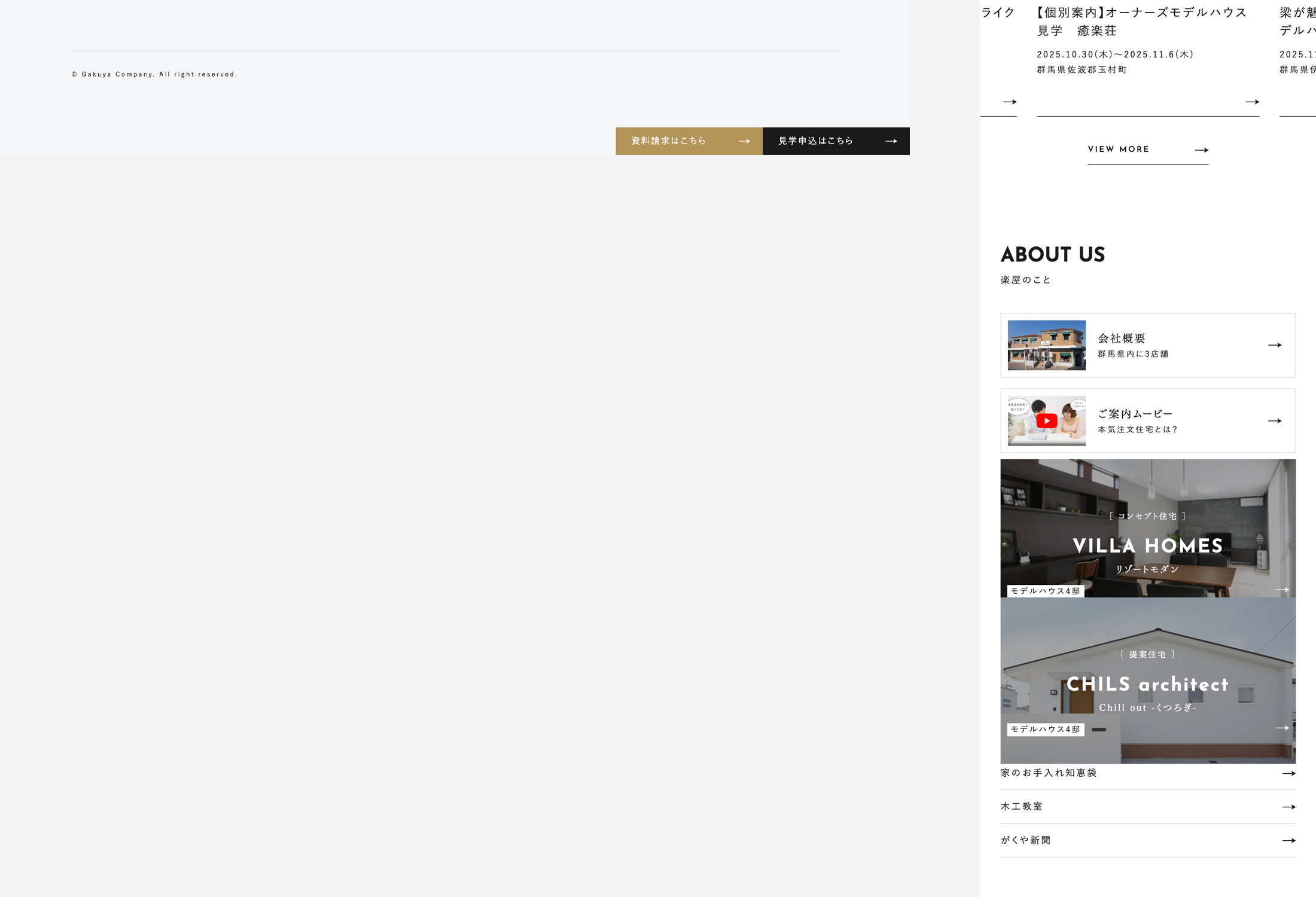Image resolution: width=1316 pixels, height=897 pixels.
Task: Open the 会社概要 card
Action: pos(1121,338)
